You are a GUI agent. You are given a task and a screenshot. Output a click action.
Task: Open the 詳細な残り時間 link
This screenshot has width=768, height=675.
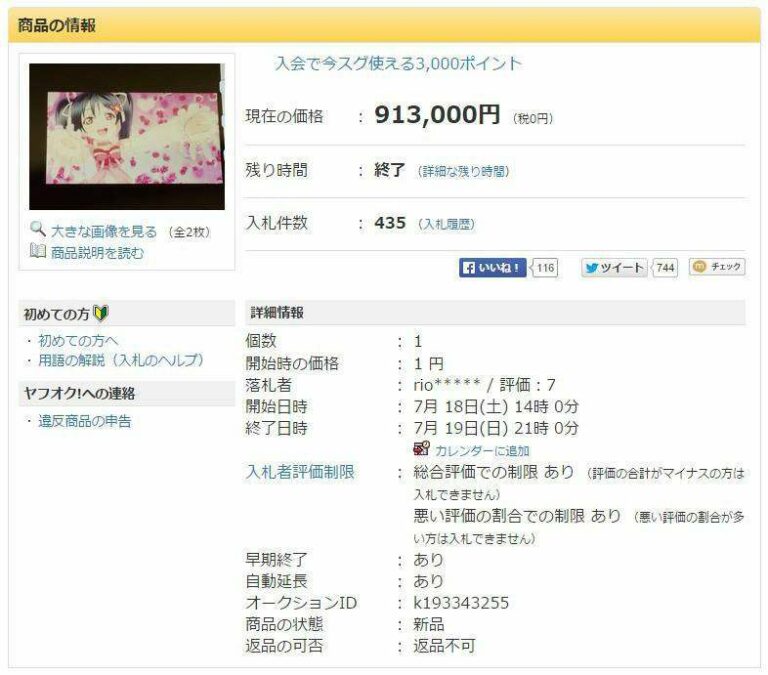[463, 171]
